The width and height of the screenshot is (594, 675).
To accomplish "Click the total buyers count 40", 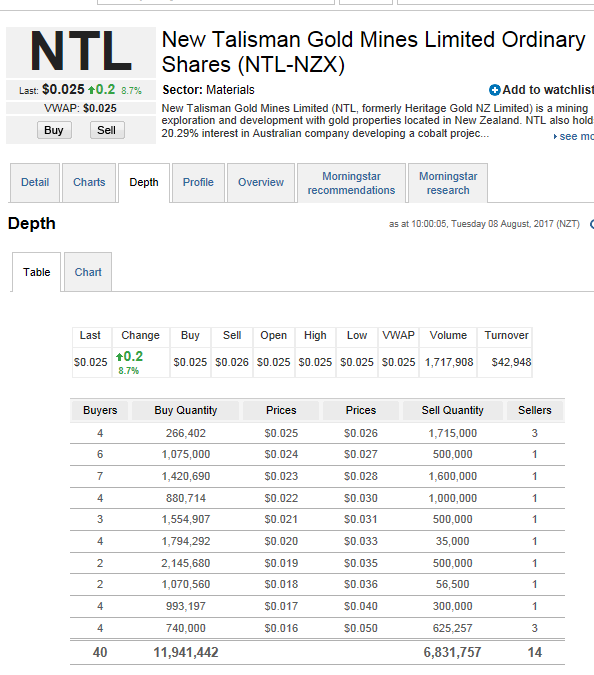I will click(100, 653).
